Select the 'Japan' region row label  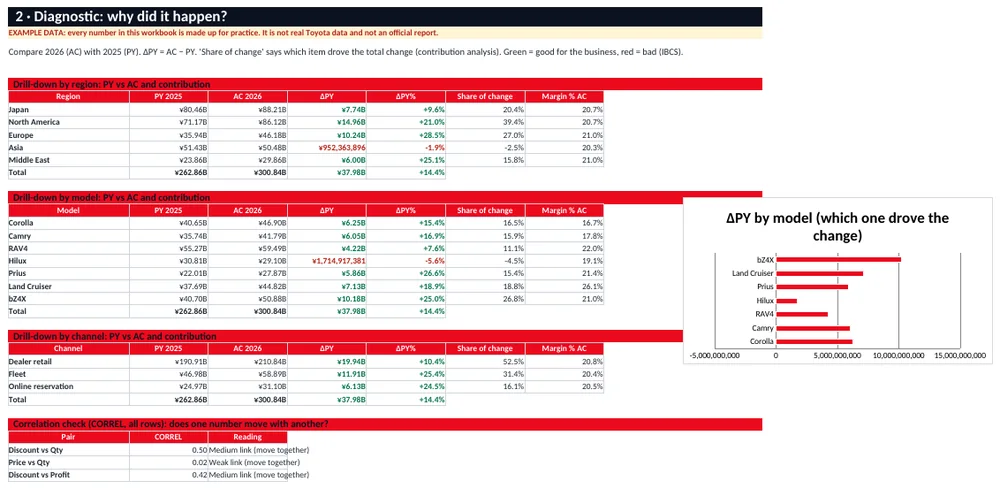pos(69,109)
